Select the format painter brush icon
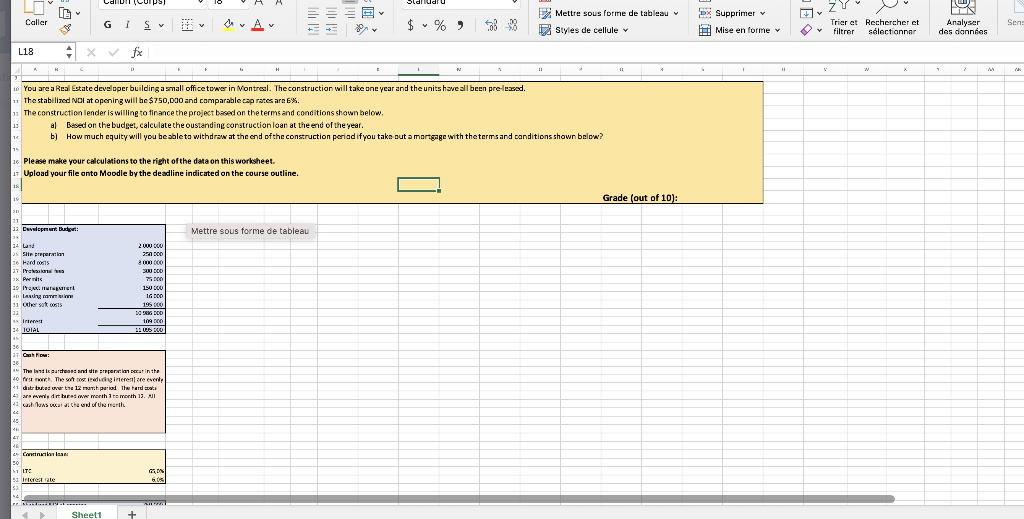 [x=65, y=29]
